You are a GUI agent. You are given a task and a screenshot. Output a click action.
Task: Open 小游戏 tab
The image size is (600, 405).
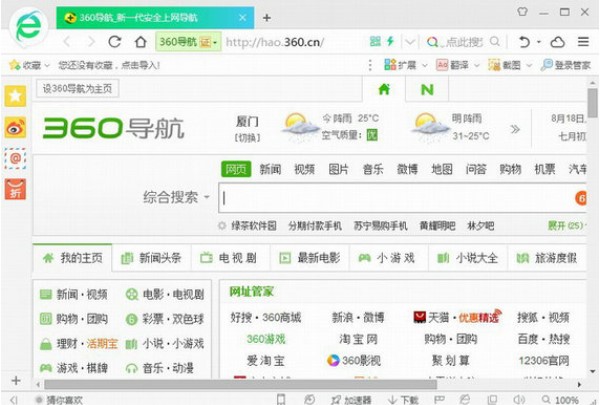tap(387, 258)
